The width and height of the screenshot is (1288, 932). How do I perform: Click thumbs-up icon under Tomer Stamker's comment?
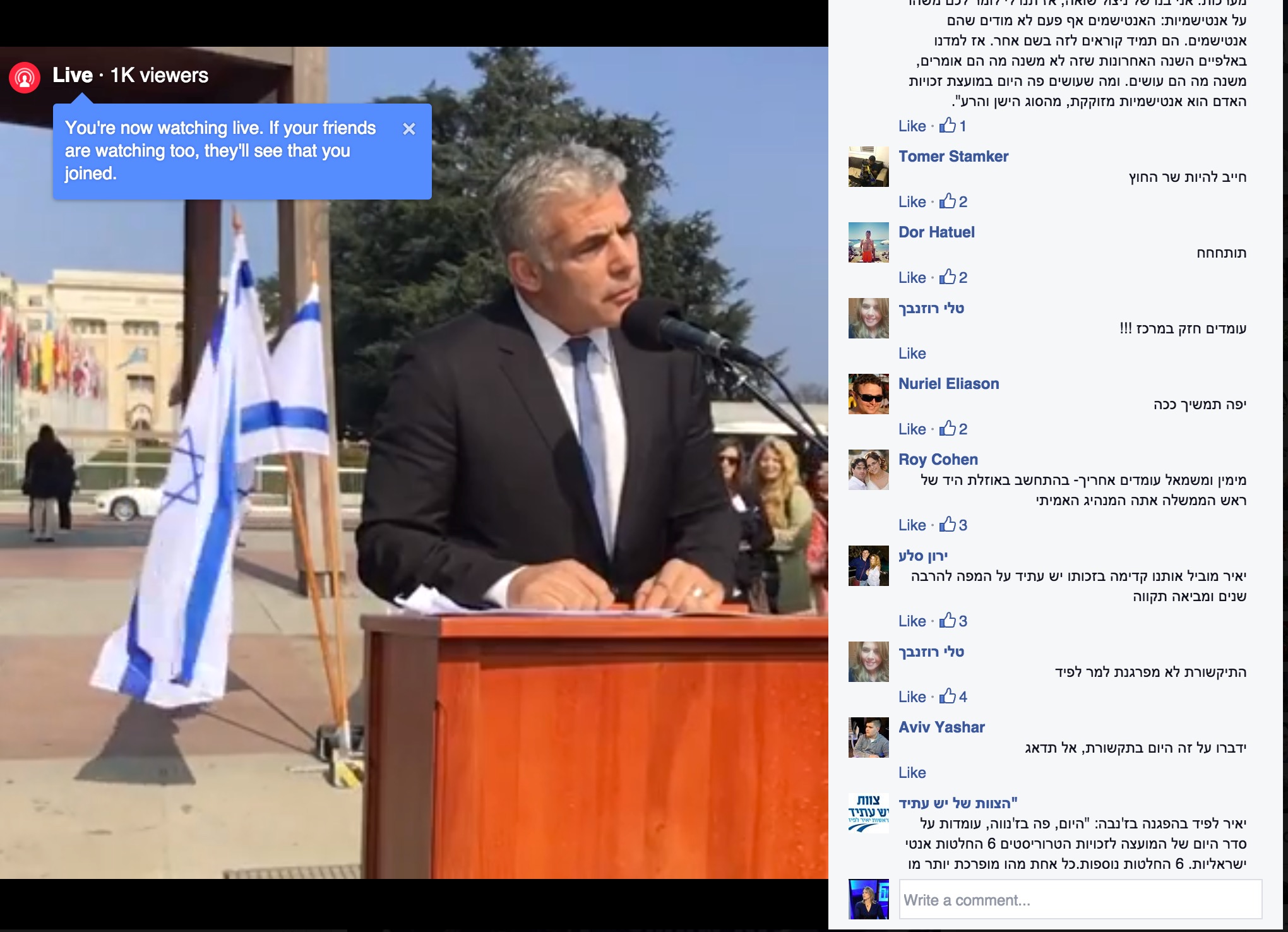coord(947,201)
